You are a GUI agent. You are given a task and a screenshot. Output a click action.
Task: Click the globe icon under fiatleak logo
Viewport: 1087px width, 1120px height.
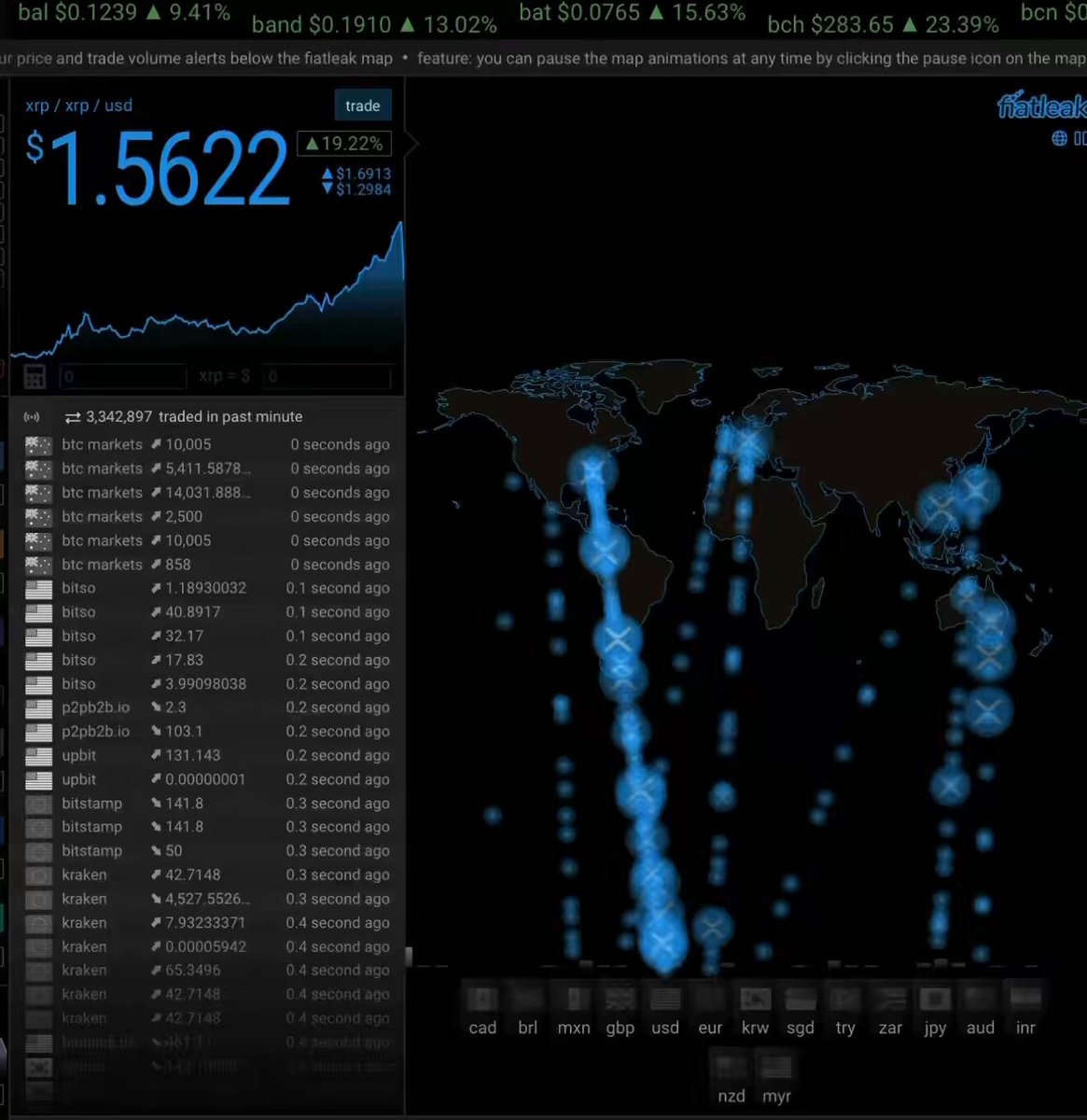click(x=1059, y=138)
